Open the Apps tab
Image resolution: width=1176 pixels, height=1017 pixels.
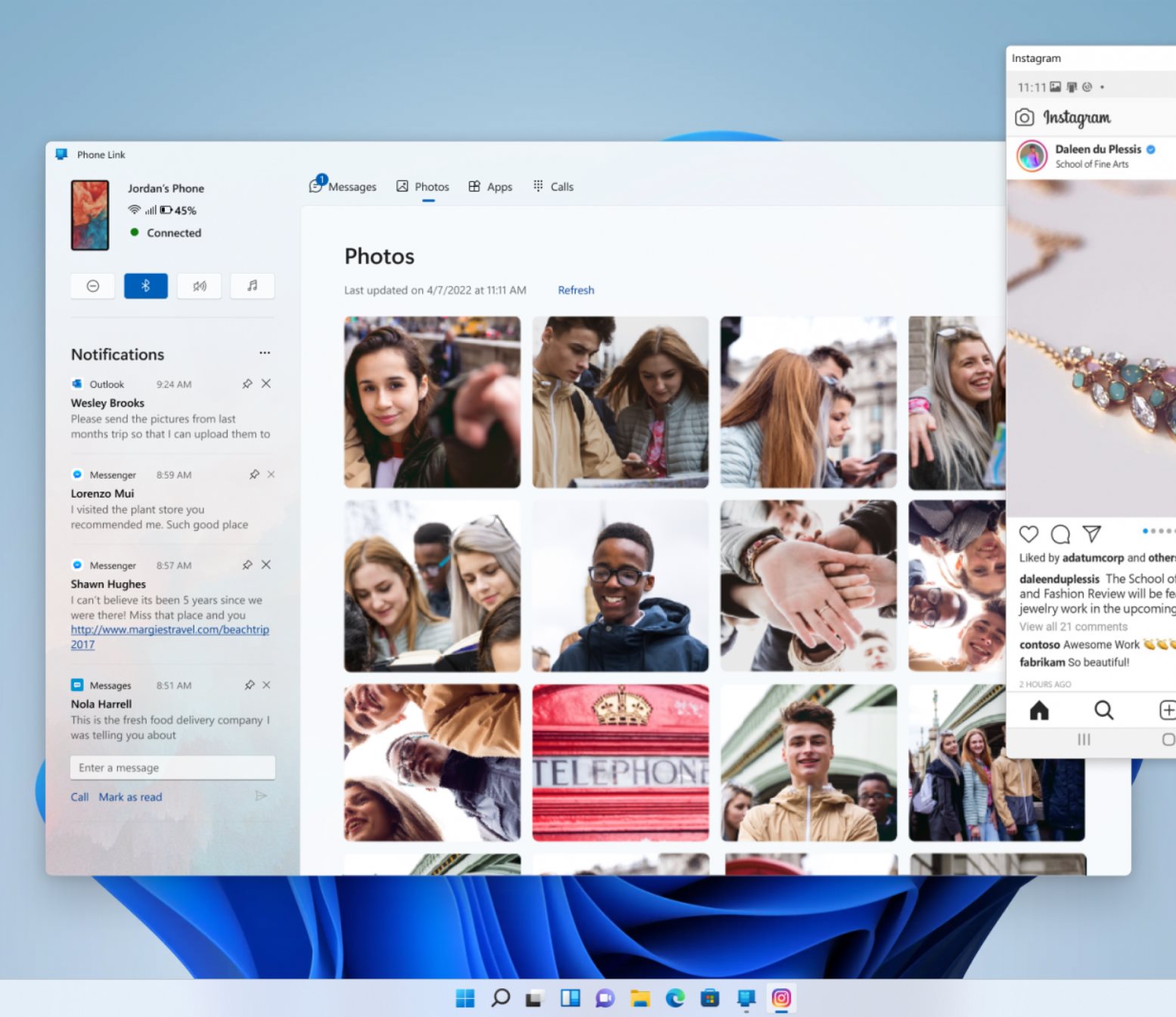(x=490, y=186)
